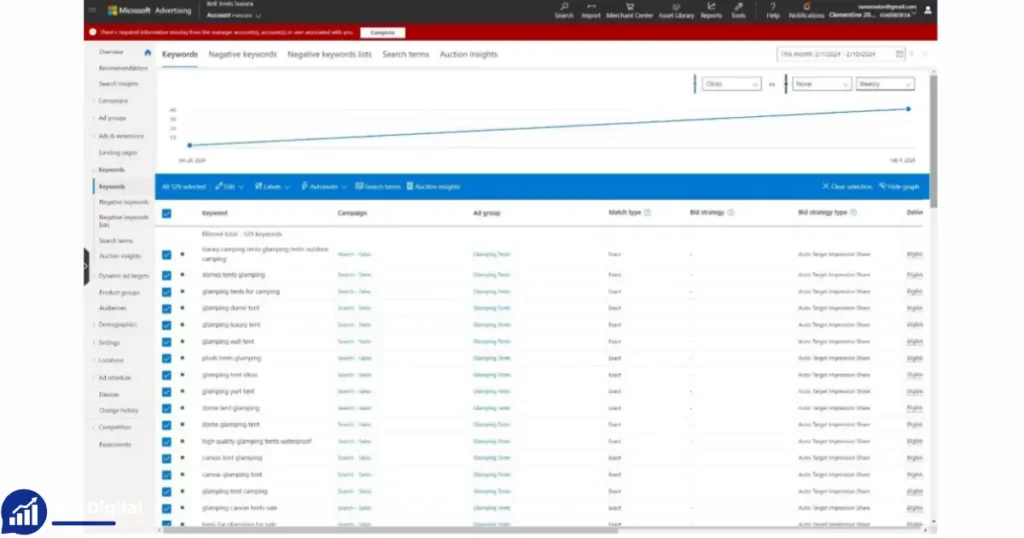
Task: Switch to Negative keywords lists tab
Action: (x=329, y=54)
